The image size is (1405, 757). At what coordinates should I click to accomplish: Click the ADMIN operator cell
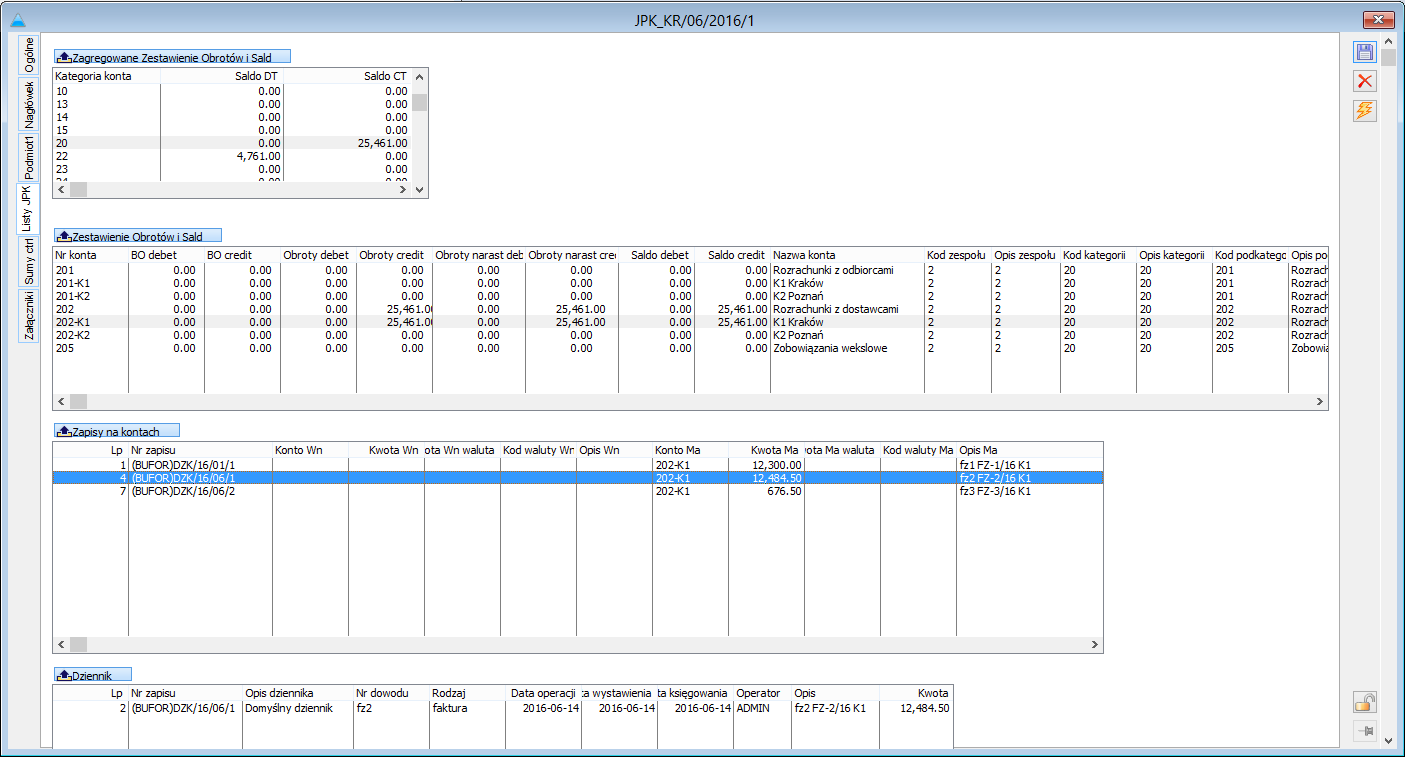click(x=762, y=707)
